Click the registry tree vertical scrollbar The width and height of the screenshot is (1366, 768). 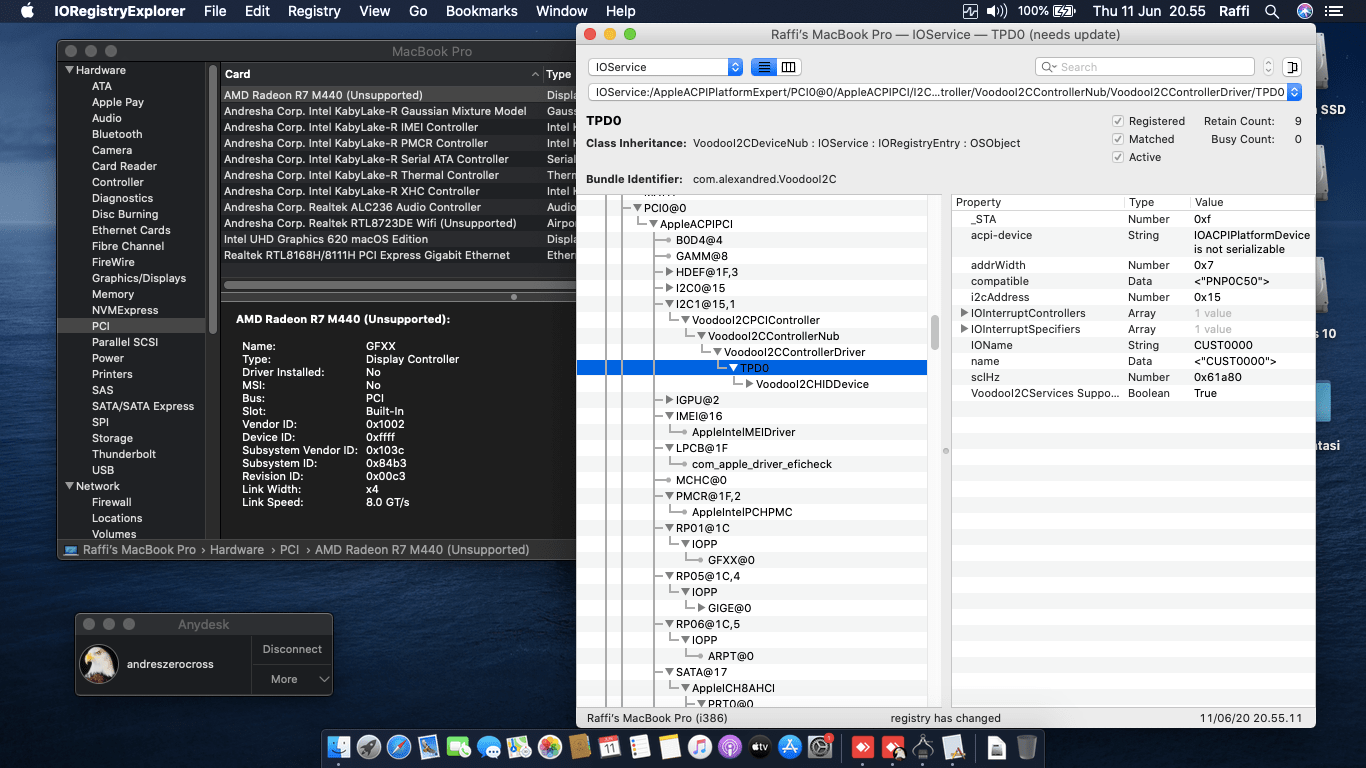[x=935, y=332]
